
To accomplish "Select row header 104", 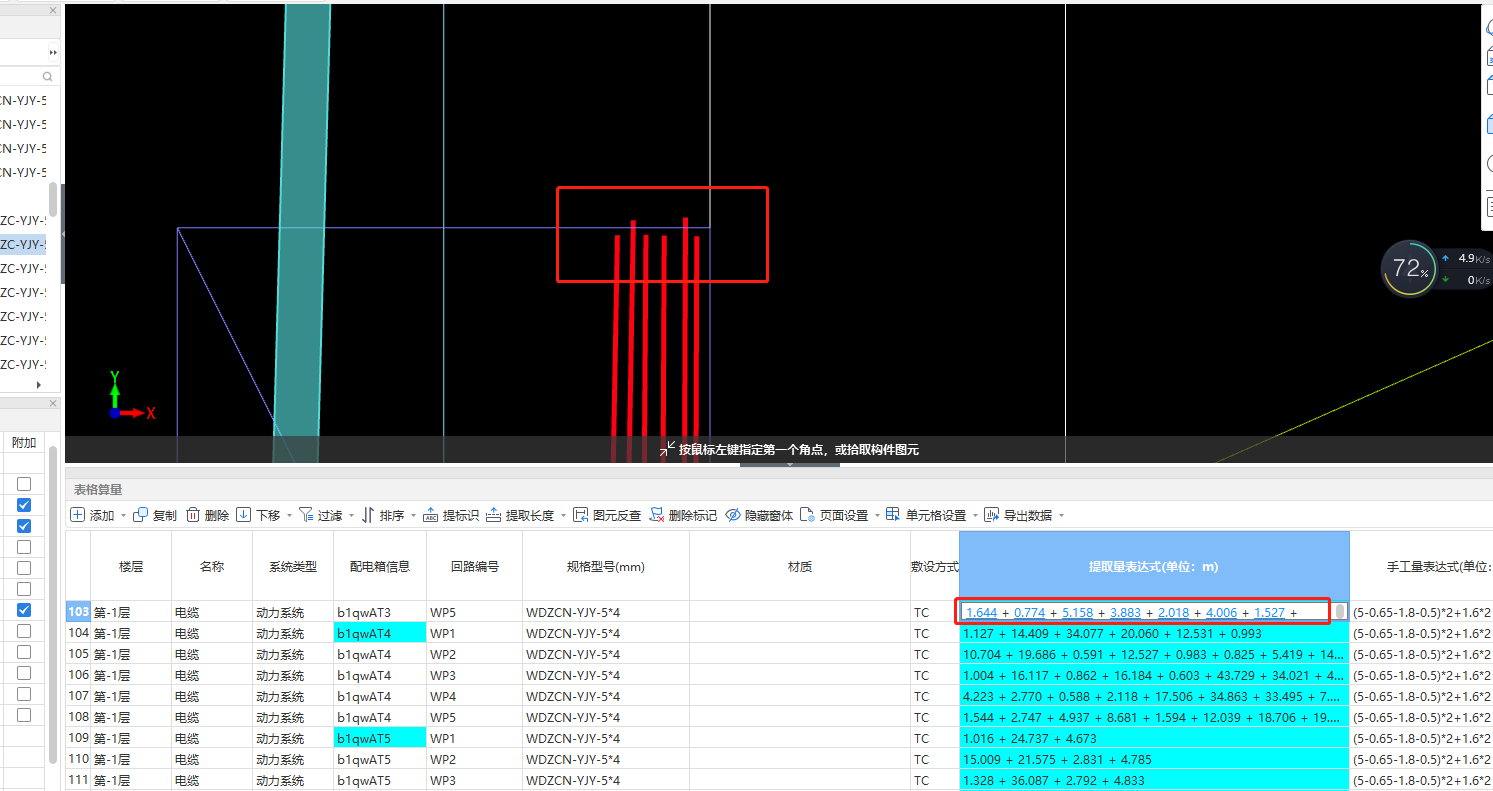I will point(78,633).
